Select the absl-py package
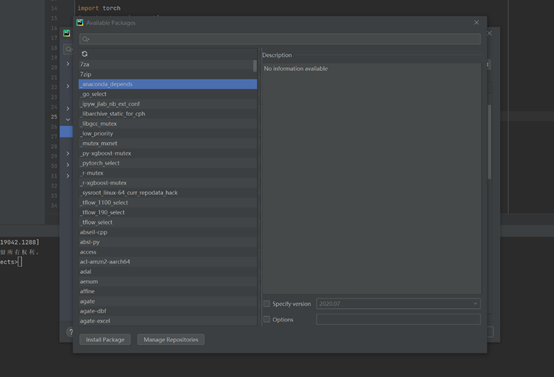The image size is (554, 377). (x=167, y=242)
